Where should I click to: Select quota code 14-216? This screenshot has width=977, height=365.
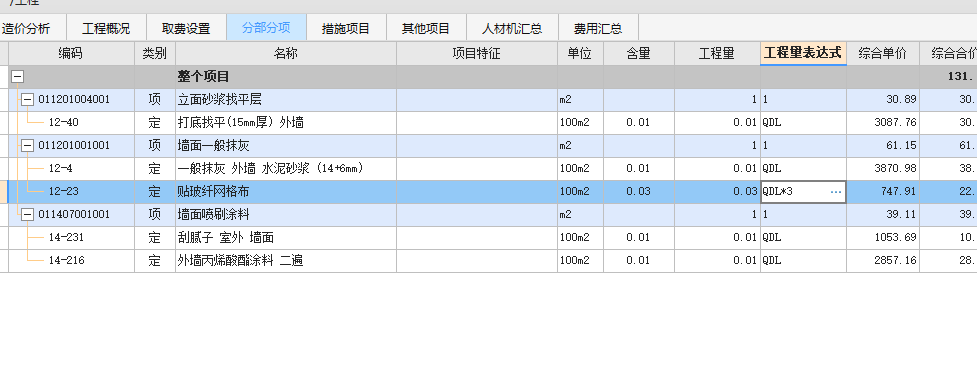click(66, 261)
